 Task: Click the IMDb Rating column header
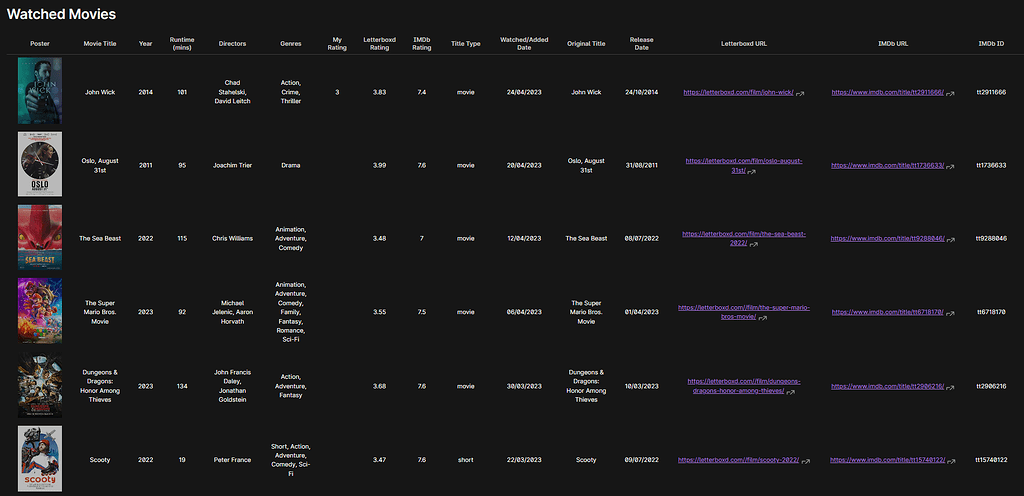click(422, 44)
